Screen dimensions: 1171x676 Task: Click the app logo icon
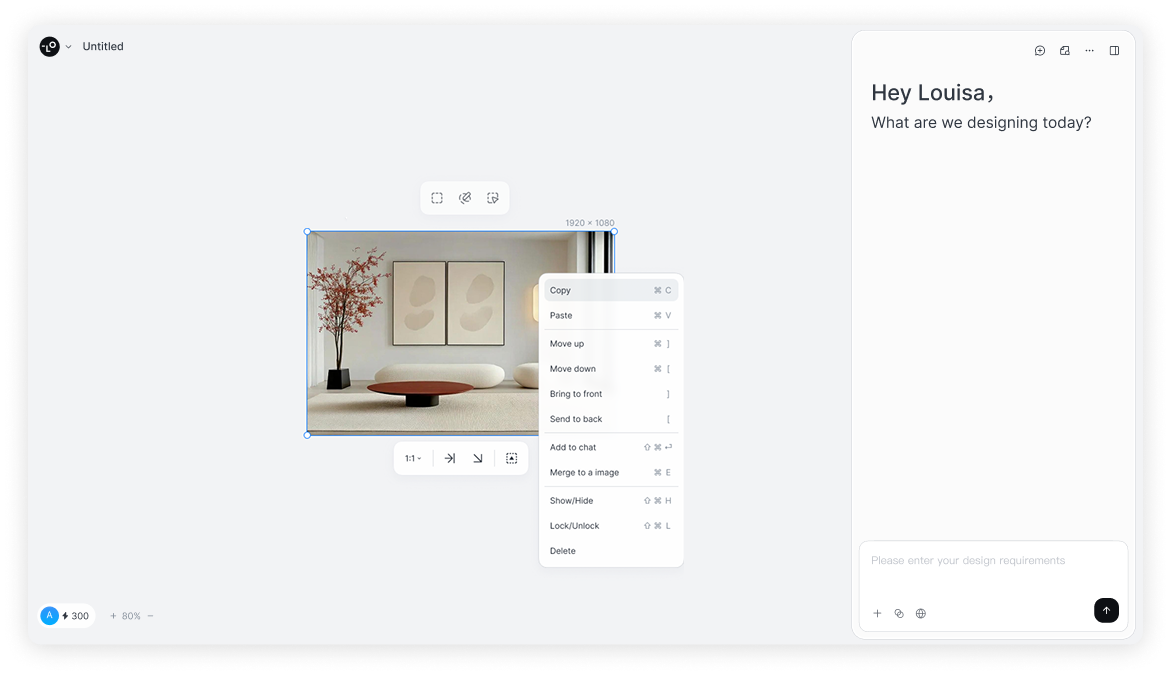click(x=49, y=46)
